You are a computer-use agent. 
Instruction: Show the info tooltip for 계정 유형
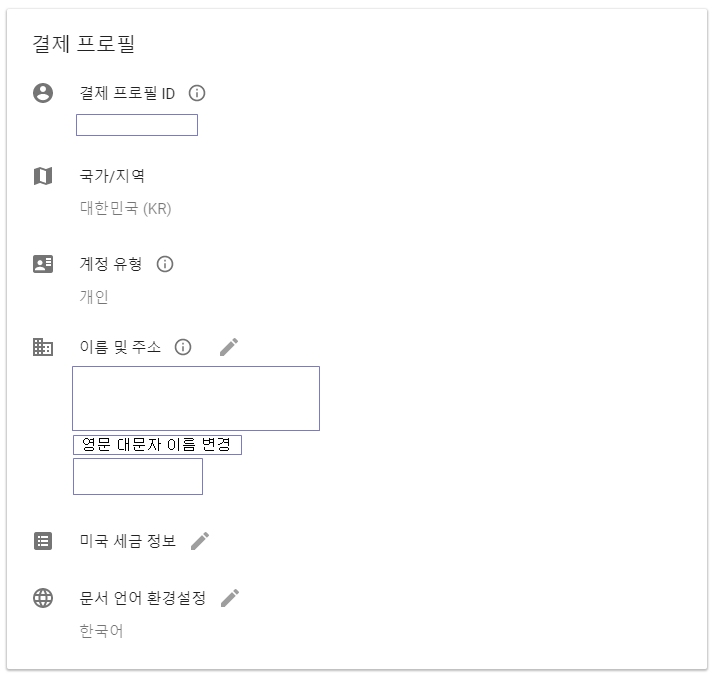(165, 264)
